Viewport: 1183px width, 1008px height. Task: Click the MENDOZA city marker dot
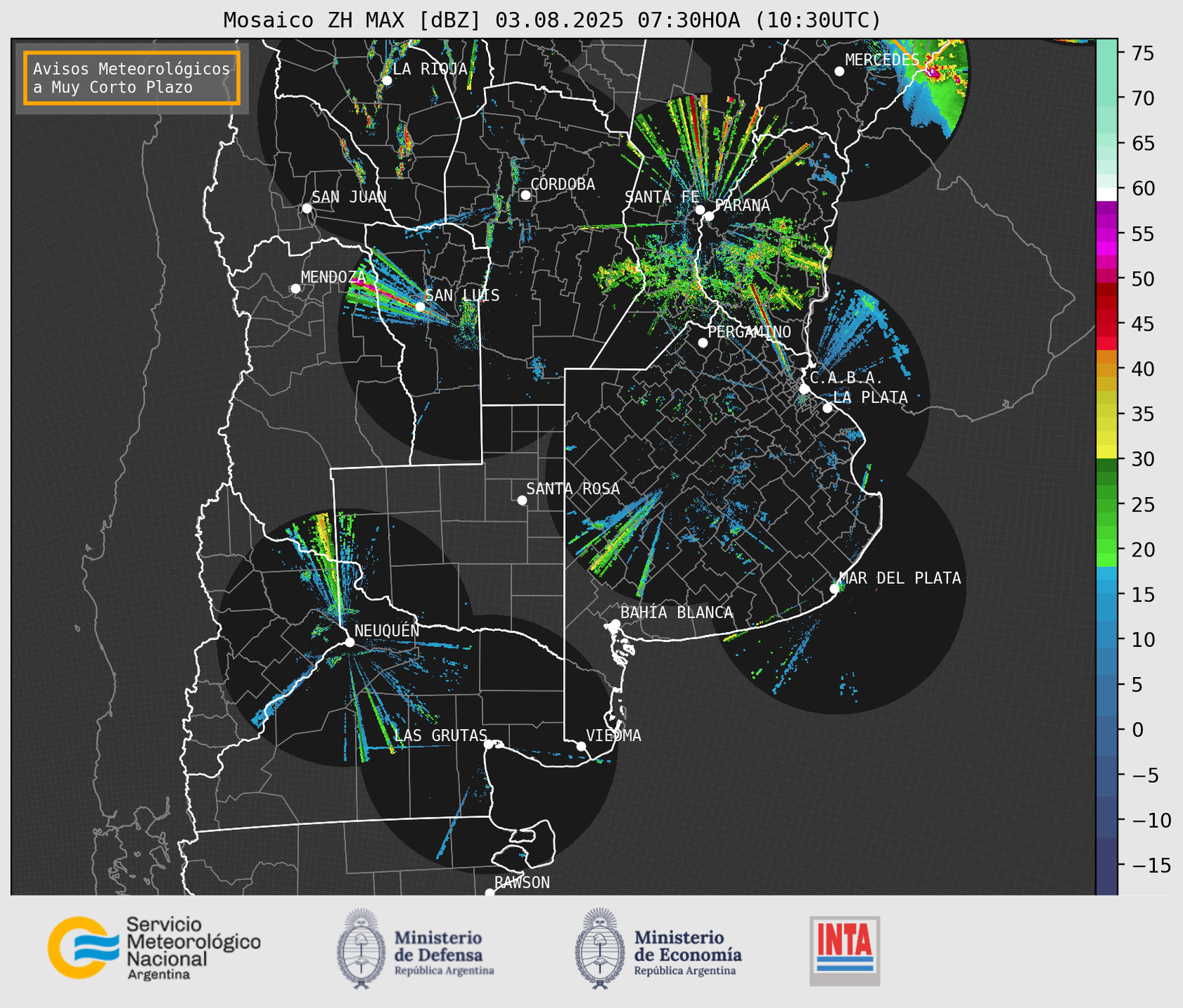point(295,289)
